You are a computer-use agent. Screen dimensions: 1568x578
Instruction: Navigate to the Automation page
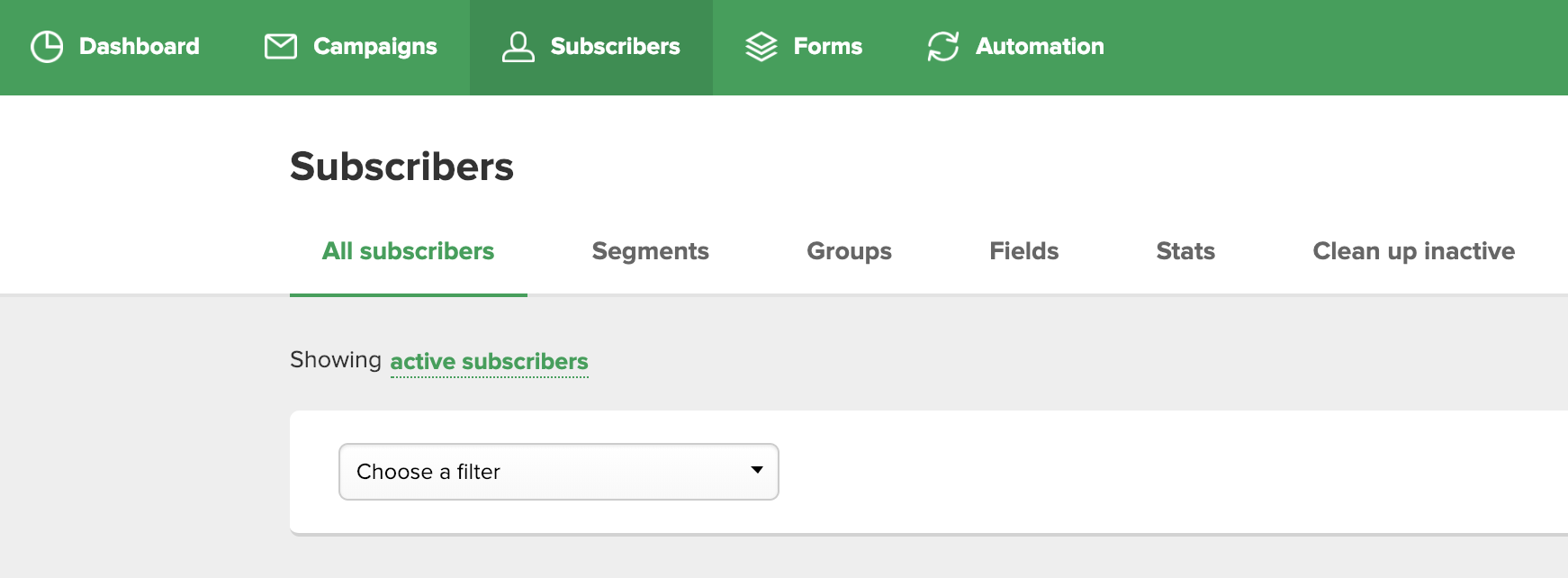(x=1040, y=47)
